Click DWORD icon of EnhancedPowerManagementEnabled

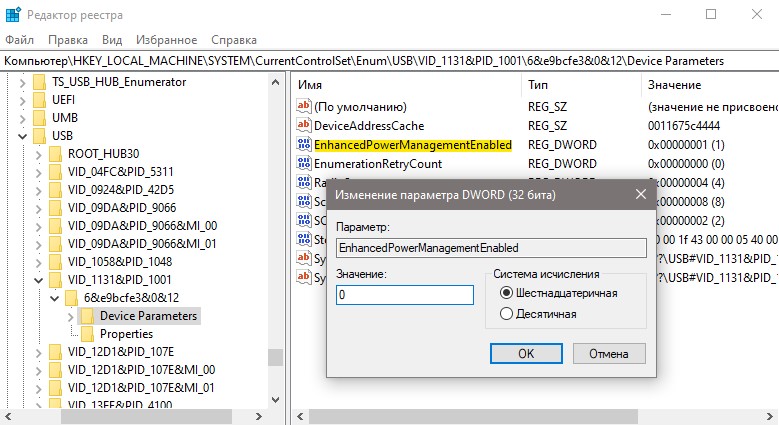304,144
